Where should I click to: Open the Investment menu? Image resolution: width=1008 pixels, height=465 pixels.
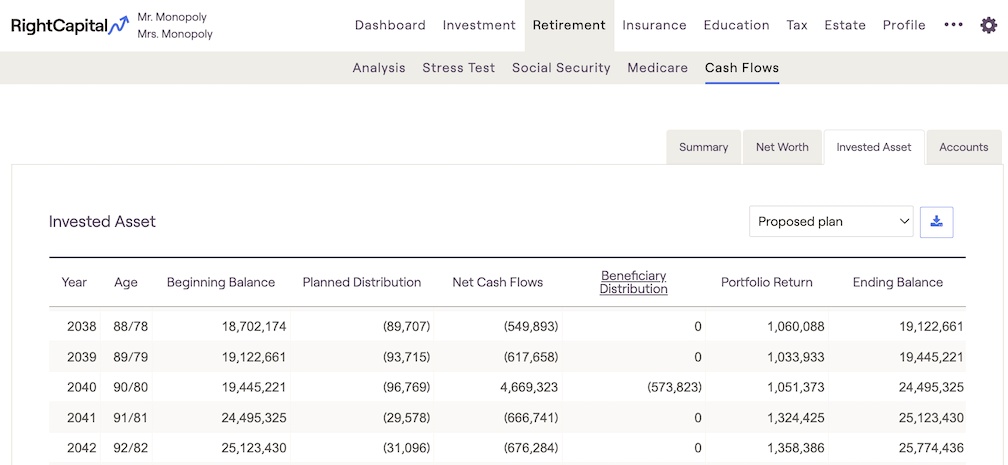479,25
